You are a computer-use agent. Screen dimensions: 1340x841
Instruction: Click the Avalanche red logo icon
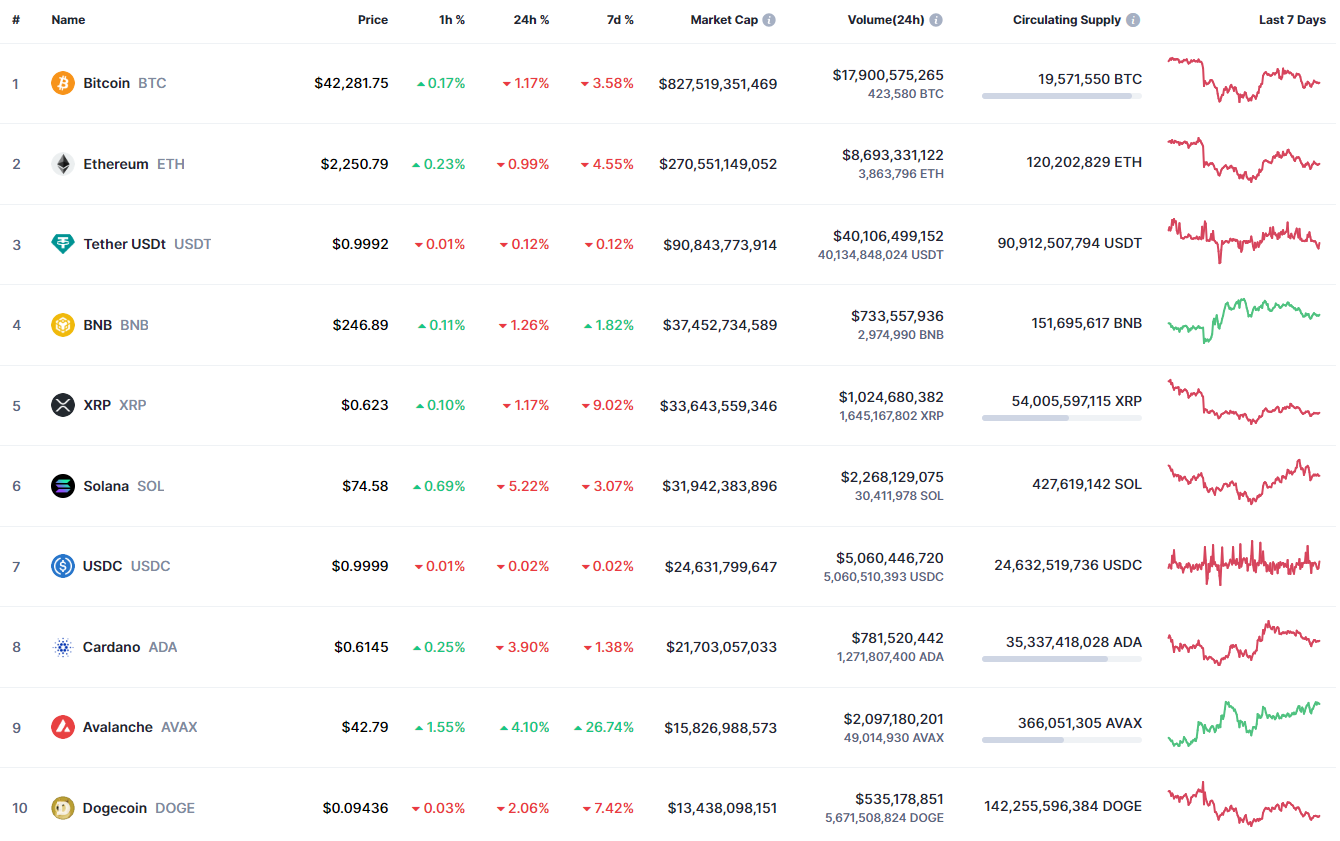[63, 727]
